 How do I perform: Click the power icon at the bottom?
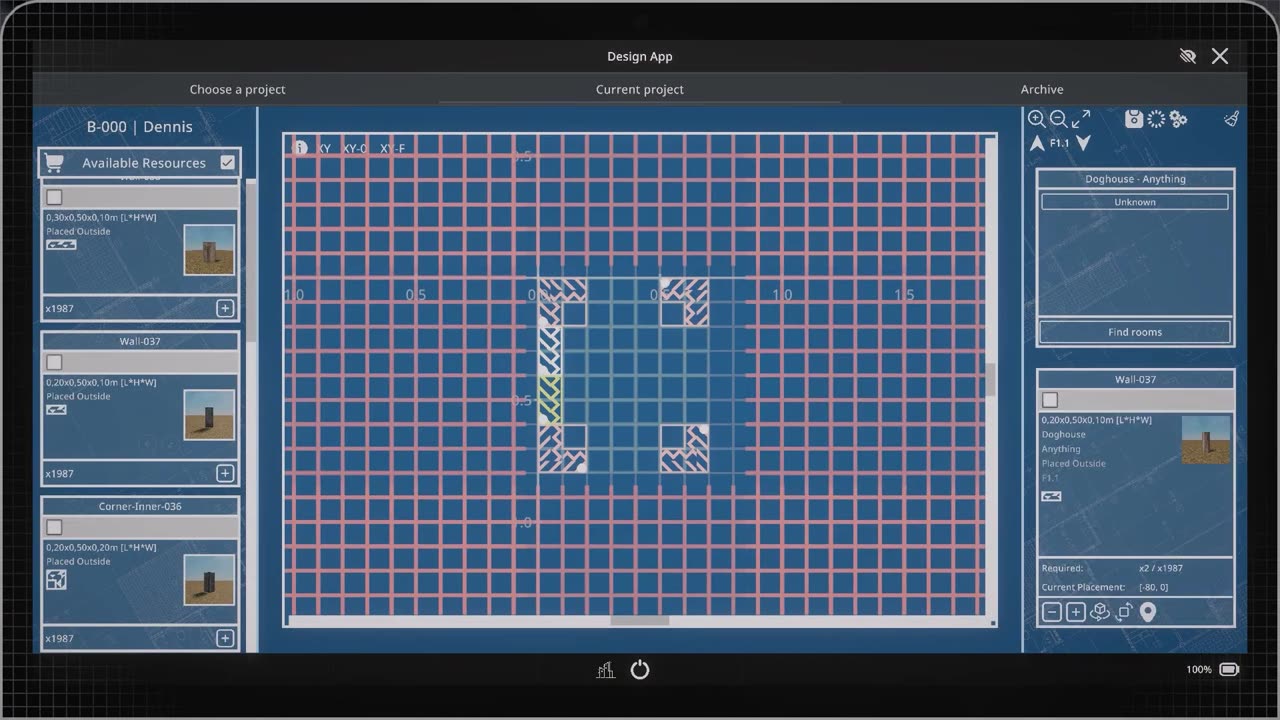click(x=640, y=670)
